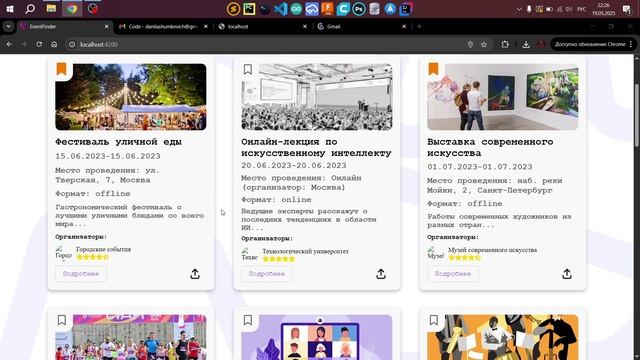This screenshot has height=360, width=640.
Task: Open Chrome three-dot menu
Action: coord(631,44)
